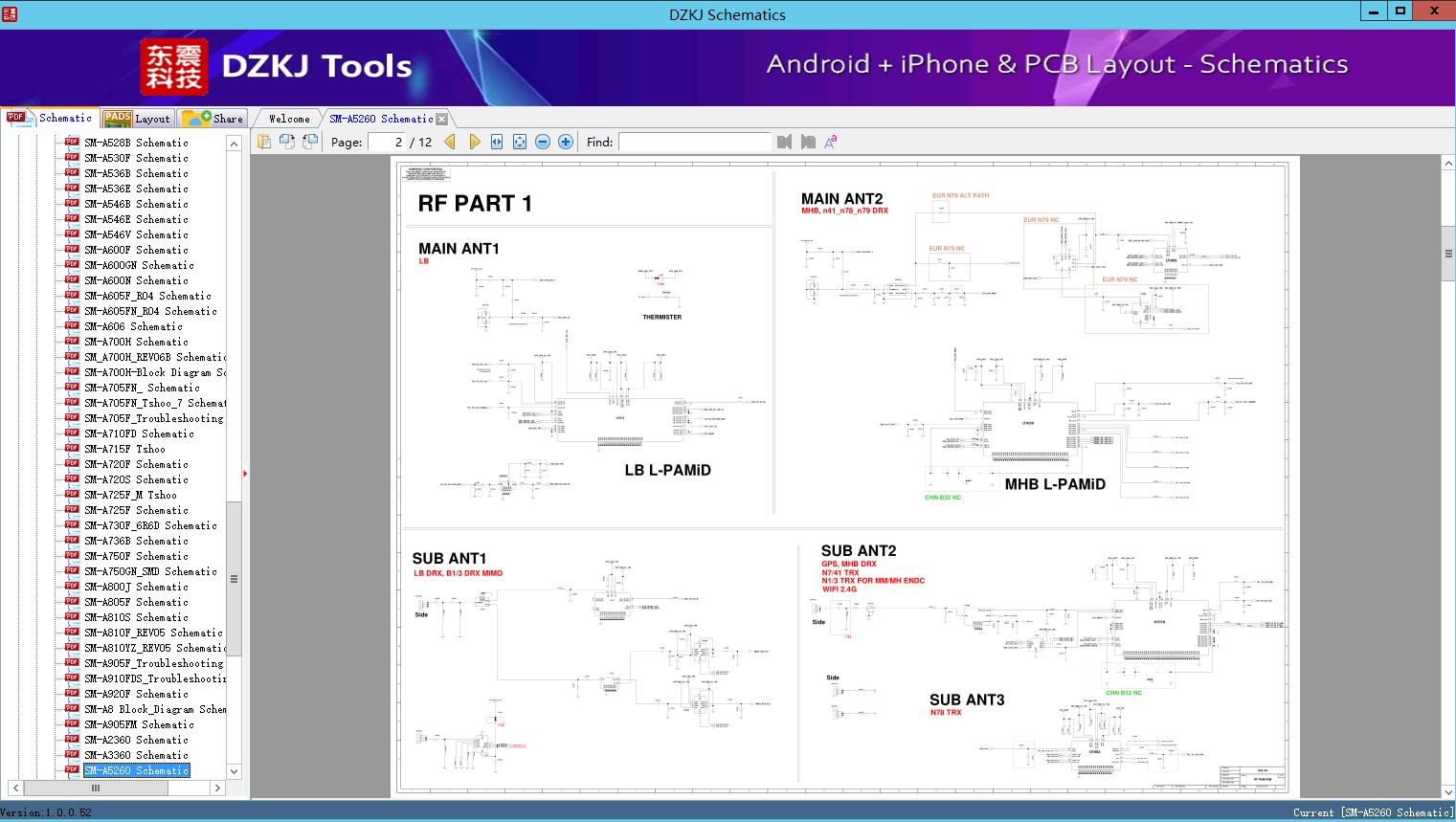The width and height of the screenshot is (1456, 822).
Task: Open SM-A530F Schematic in the tree
Action: tap(136, 158)
